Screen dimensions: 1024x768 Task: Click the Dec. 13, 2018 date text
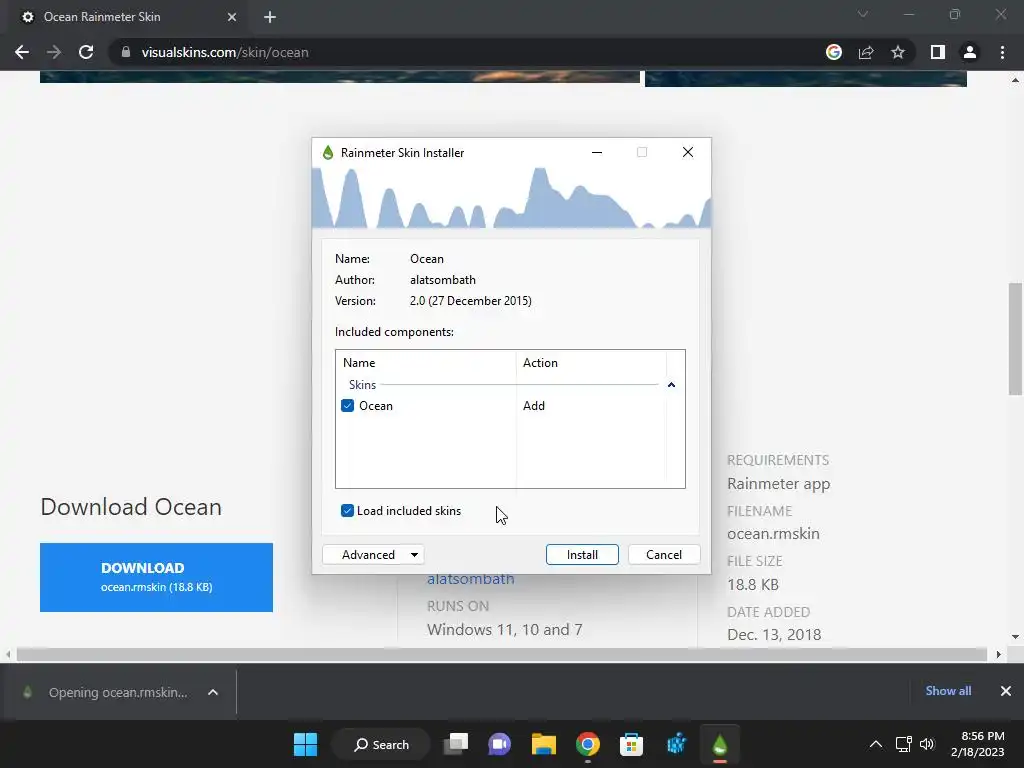(x=774, y=635)
